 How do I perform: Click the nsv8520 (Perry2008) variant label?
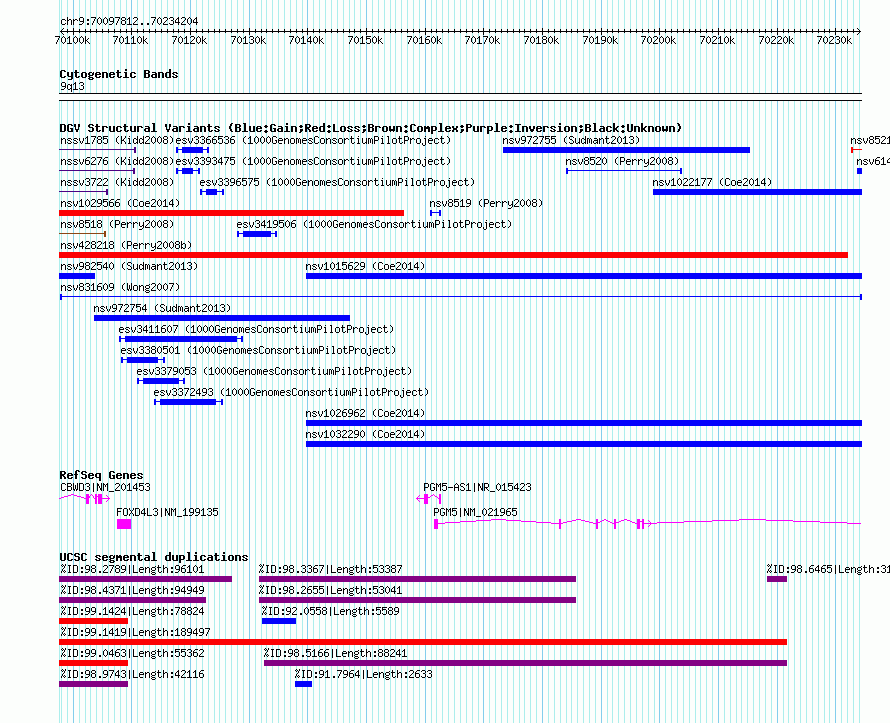click(x=622, y=161)
